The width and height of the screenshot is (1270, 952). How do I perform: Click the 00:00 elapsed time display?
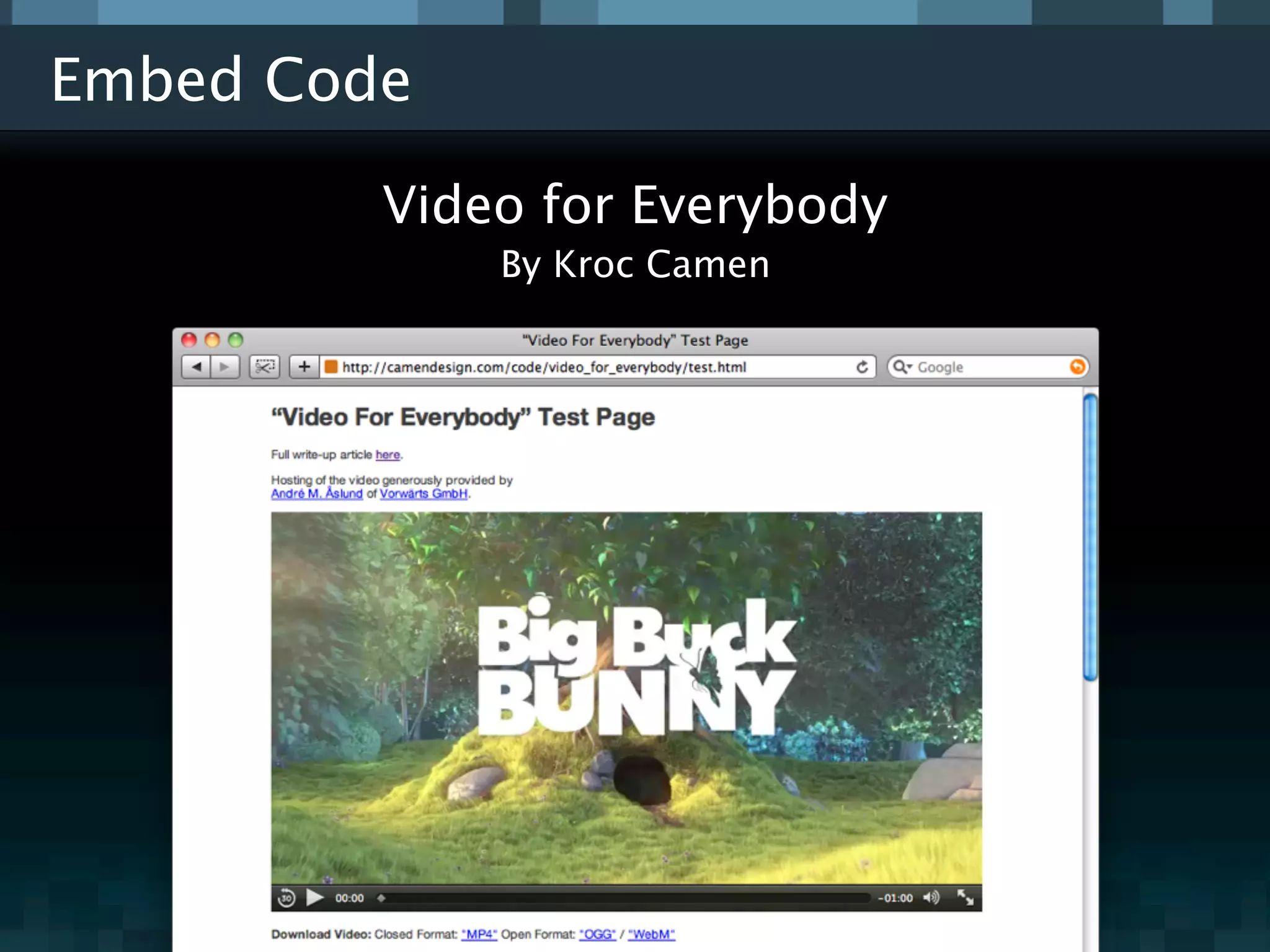[x=349, y=898]
